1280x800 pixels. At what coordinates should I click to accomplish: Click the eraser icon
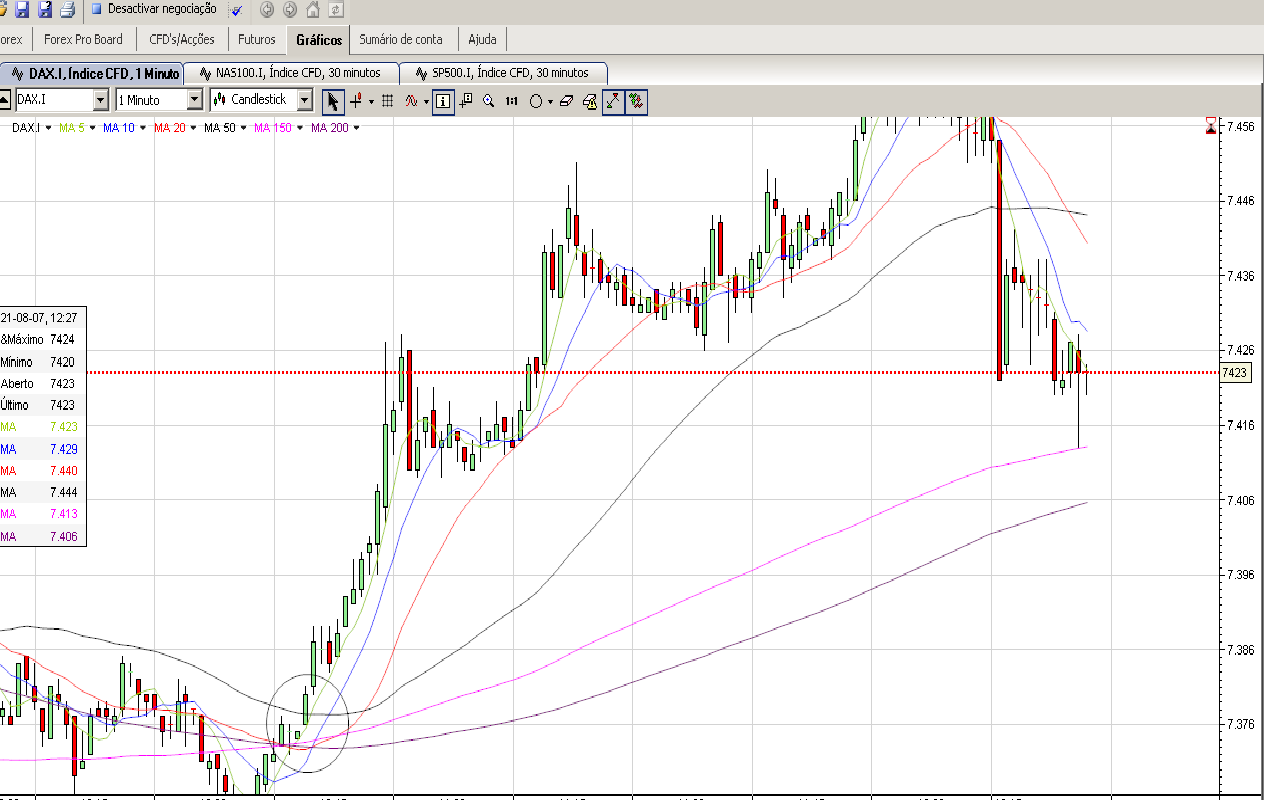click(x=566, y=101)
